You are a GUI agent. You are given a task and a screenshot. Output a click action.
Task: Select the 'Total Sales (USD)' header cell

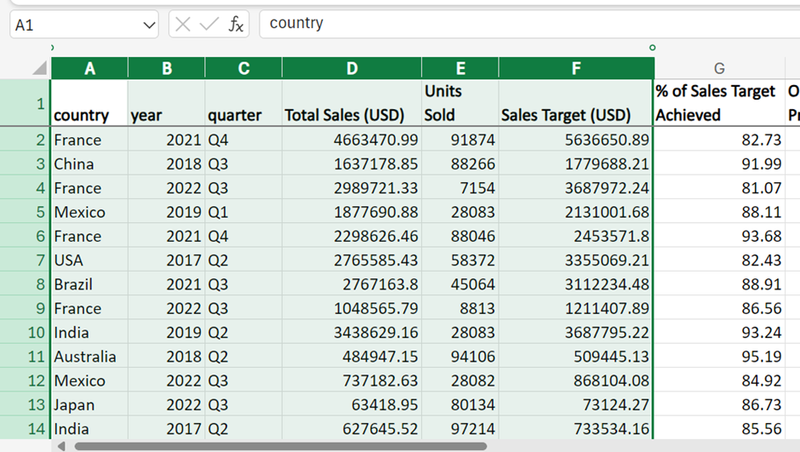(351, 104)
